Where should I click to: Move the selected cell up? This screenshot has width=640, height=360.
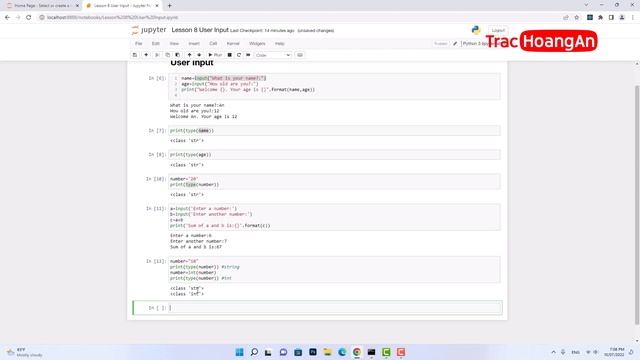click(189, 55)
